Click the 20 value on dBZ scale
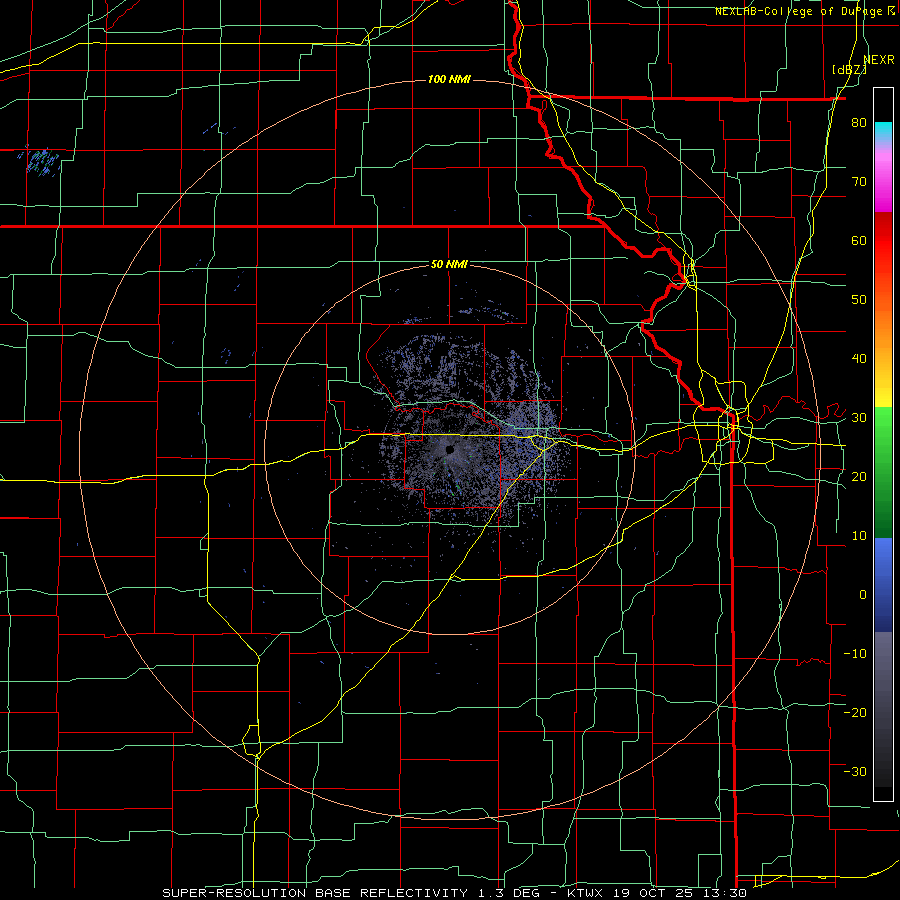This screenshot has width=900, height=900. point(859,476)
